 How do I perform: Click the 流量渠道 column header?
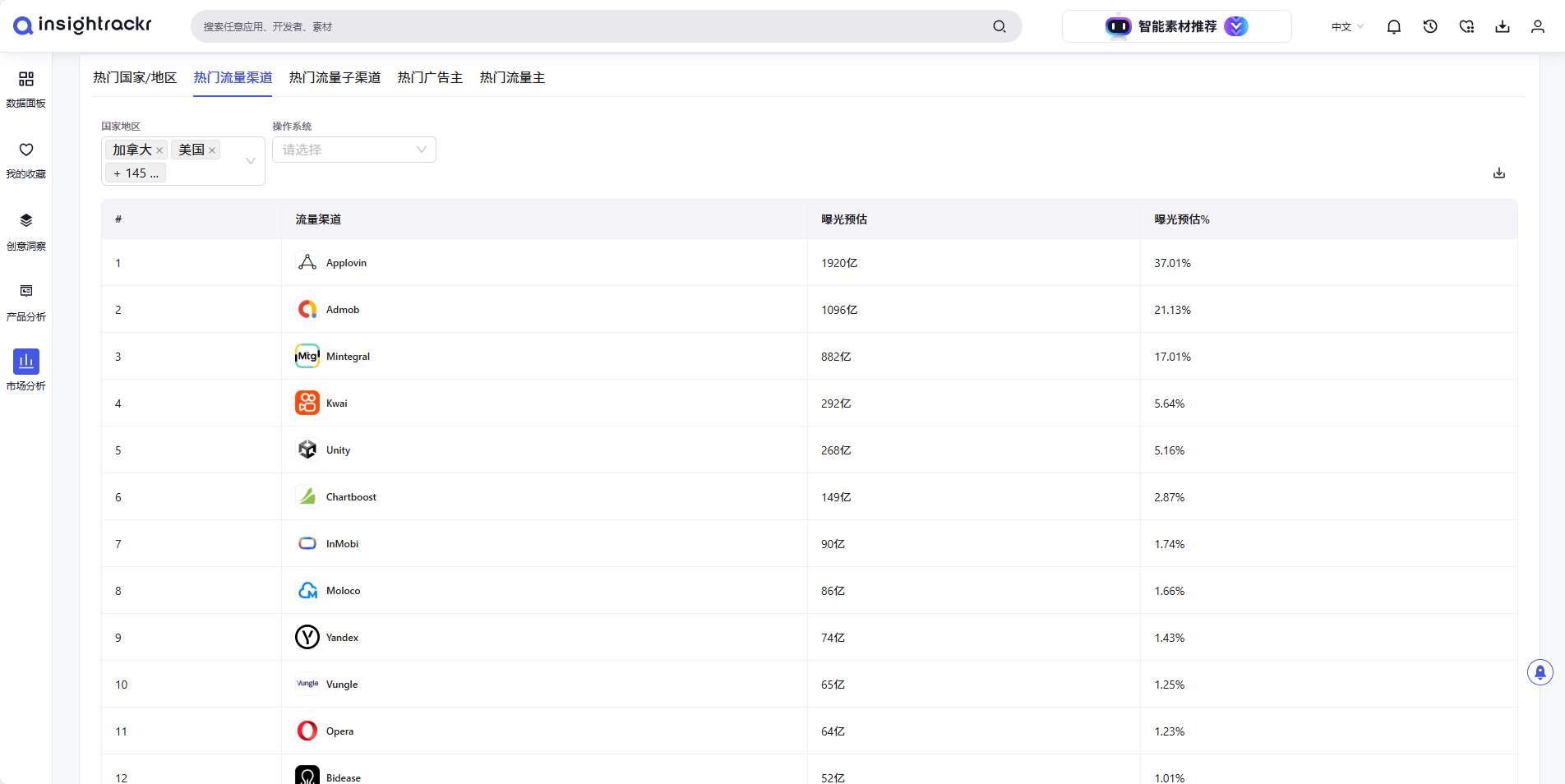318,219
